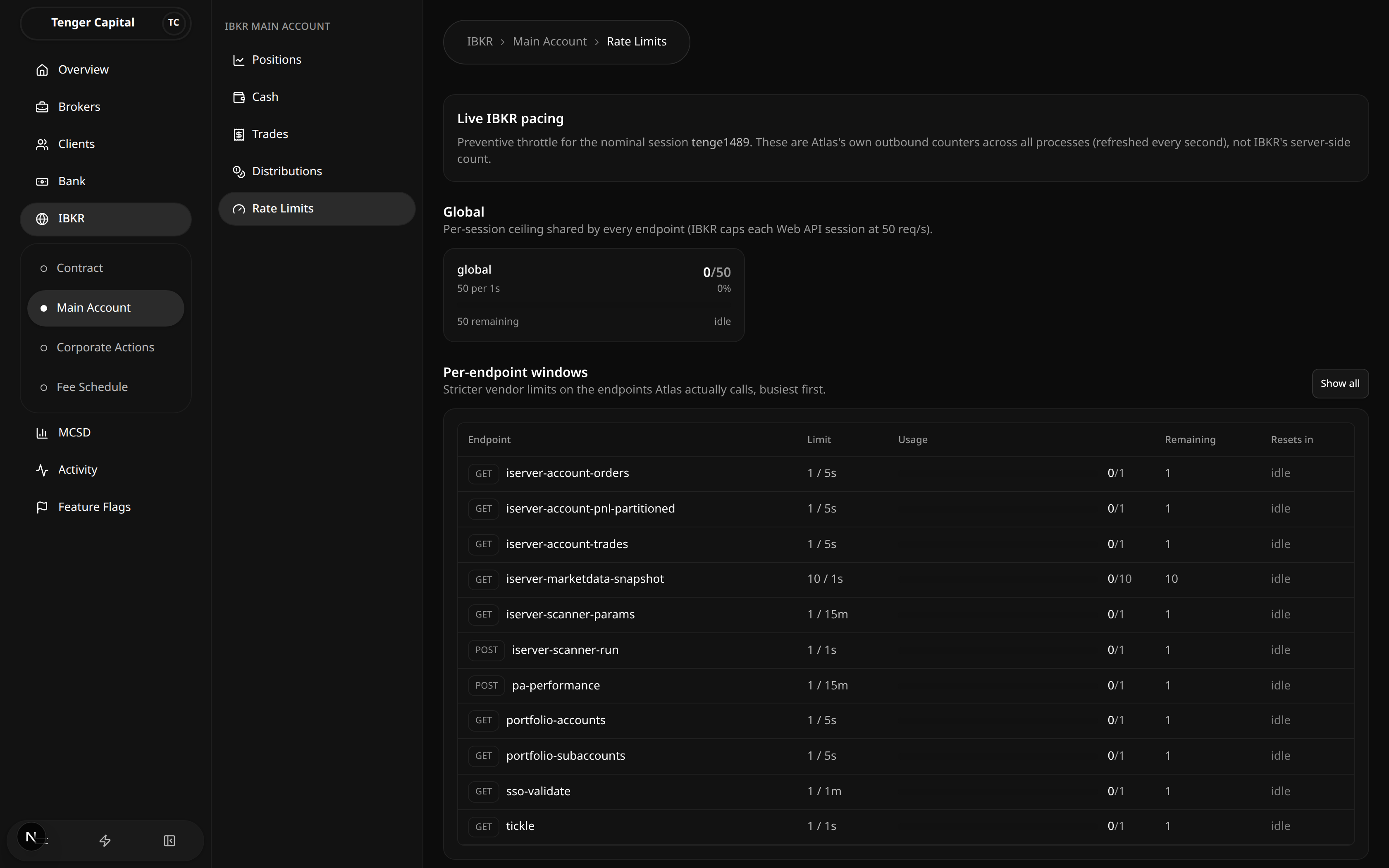
Task: Click the sso-validate endpoint
Action: 538,792
